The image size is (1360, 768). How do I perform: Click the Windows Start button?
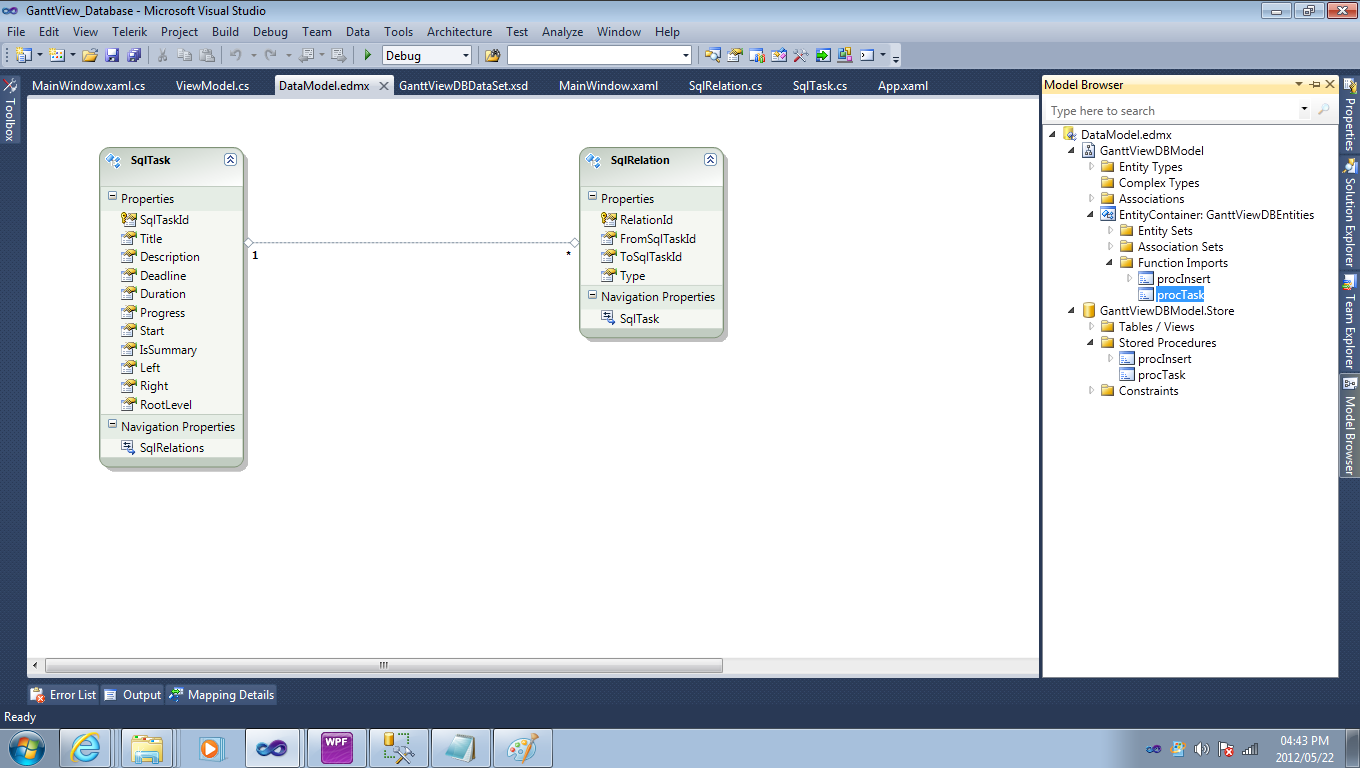(25, 747)
